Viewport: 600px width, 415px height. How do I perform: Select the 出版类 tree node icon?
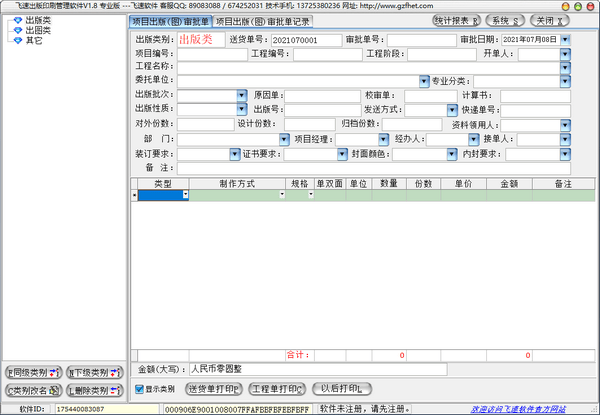coord(16,20)
